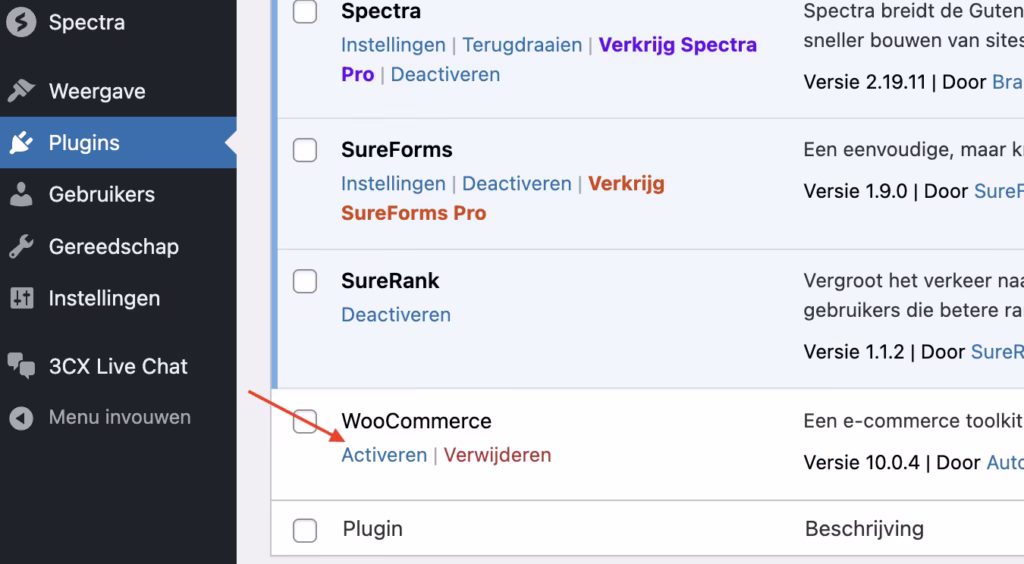Tick the Spectra plugin checkbox
The width and height of the screenshot is (1024, 564).
[x=305, y=11]
